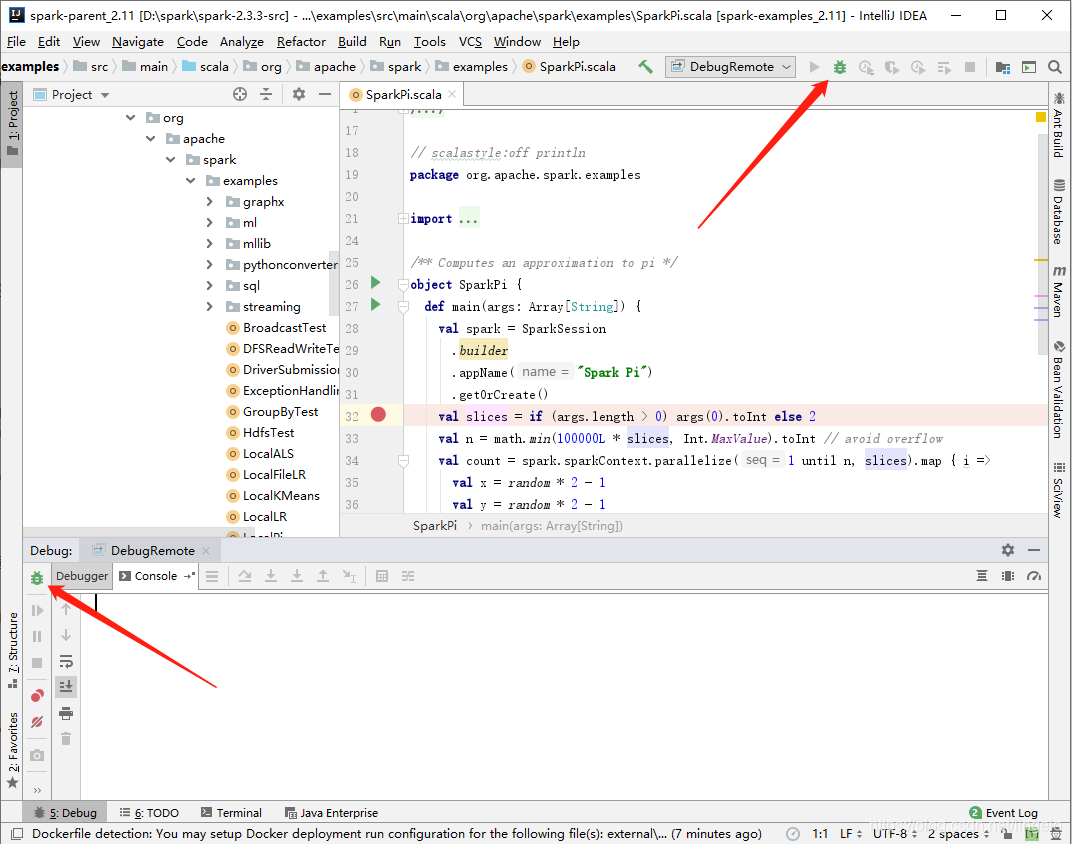Collapse the examples folder in tree
This screenshot has width=1072, height=844.
coord(190,180)
